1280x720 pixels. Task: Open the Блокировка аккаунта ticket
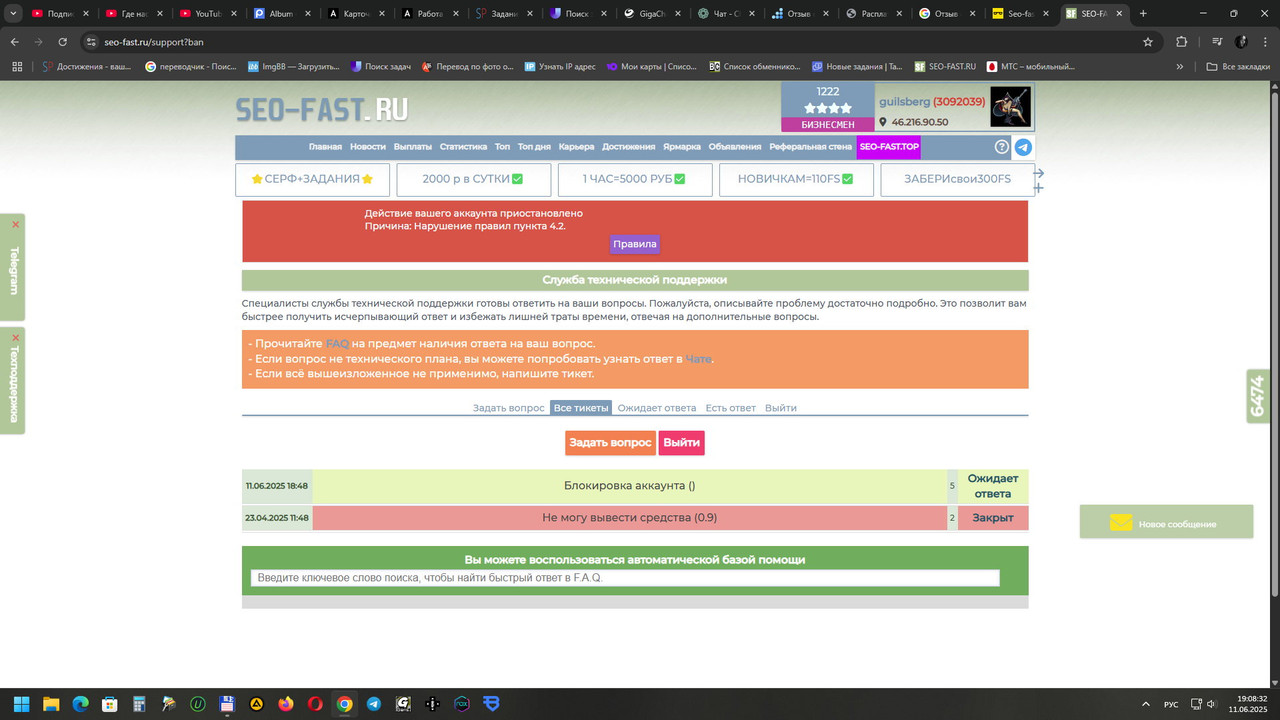coord(630,486)
